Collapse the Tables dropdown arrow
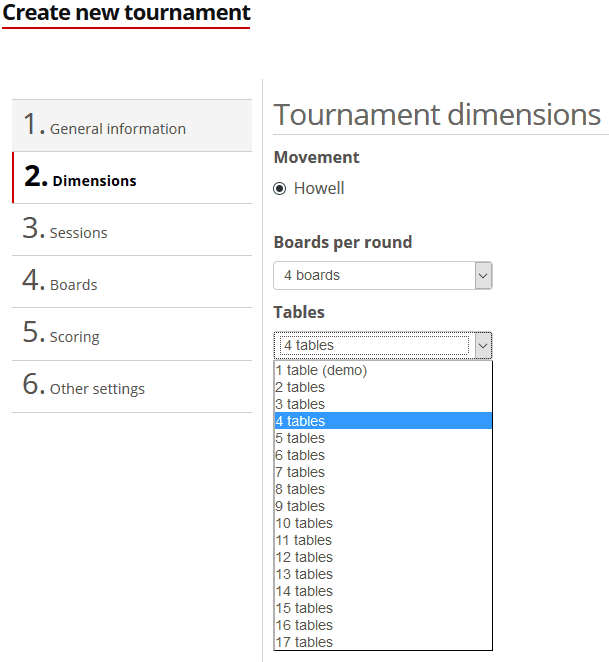Screen dimensions: 609x662 [x=482, y=345]
